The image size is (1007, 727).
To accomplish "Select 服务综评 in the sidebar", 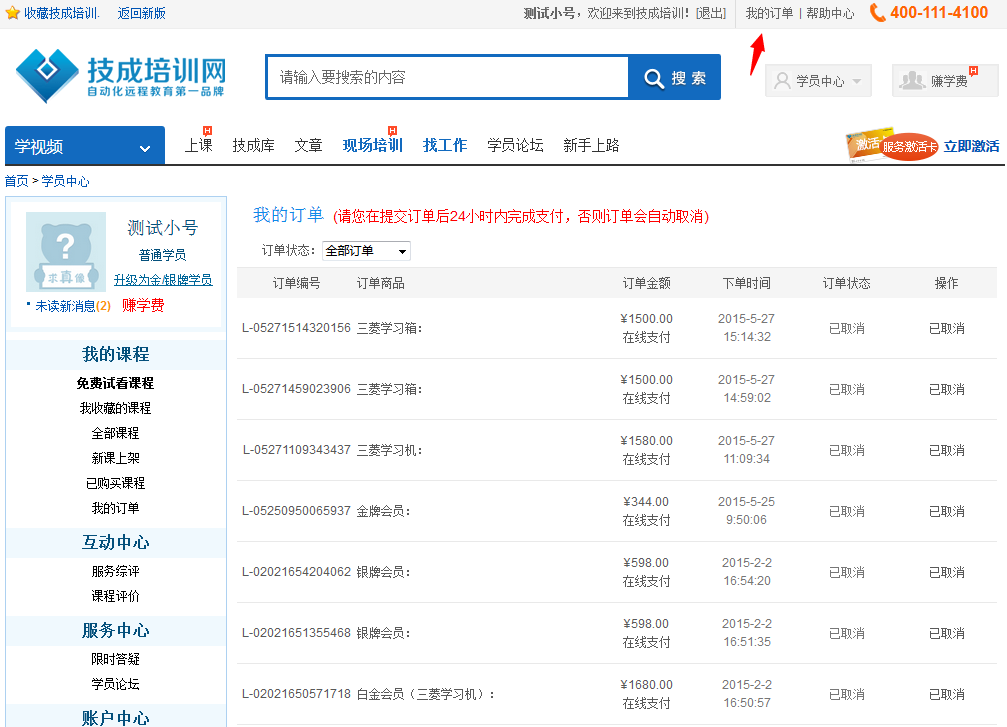I will click(x=116, y=572).
